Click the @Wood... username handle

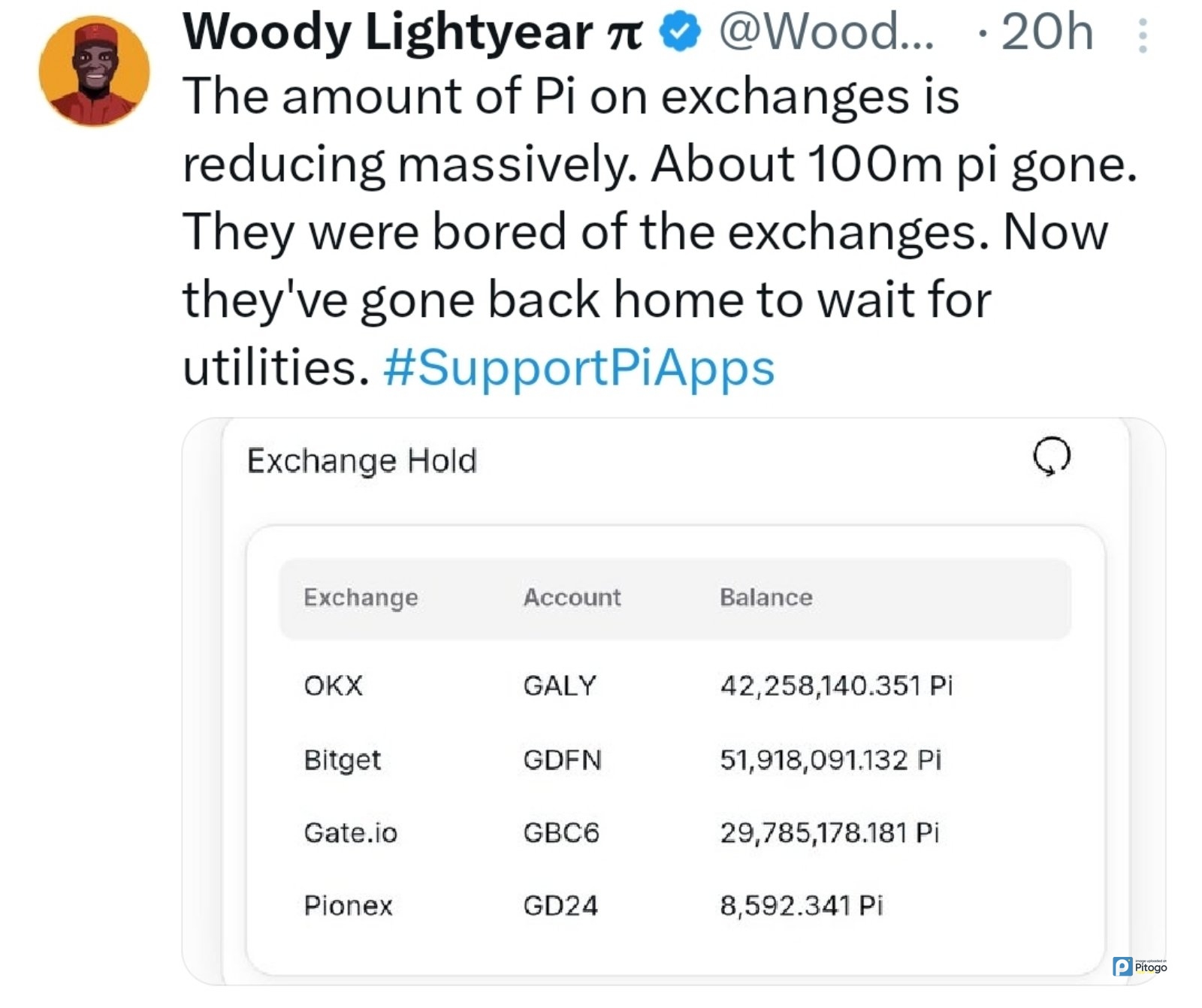tap(826, 32)
